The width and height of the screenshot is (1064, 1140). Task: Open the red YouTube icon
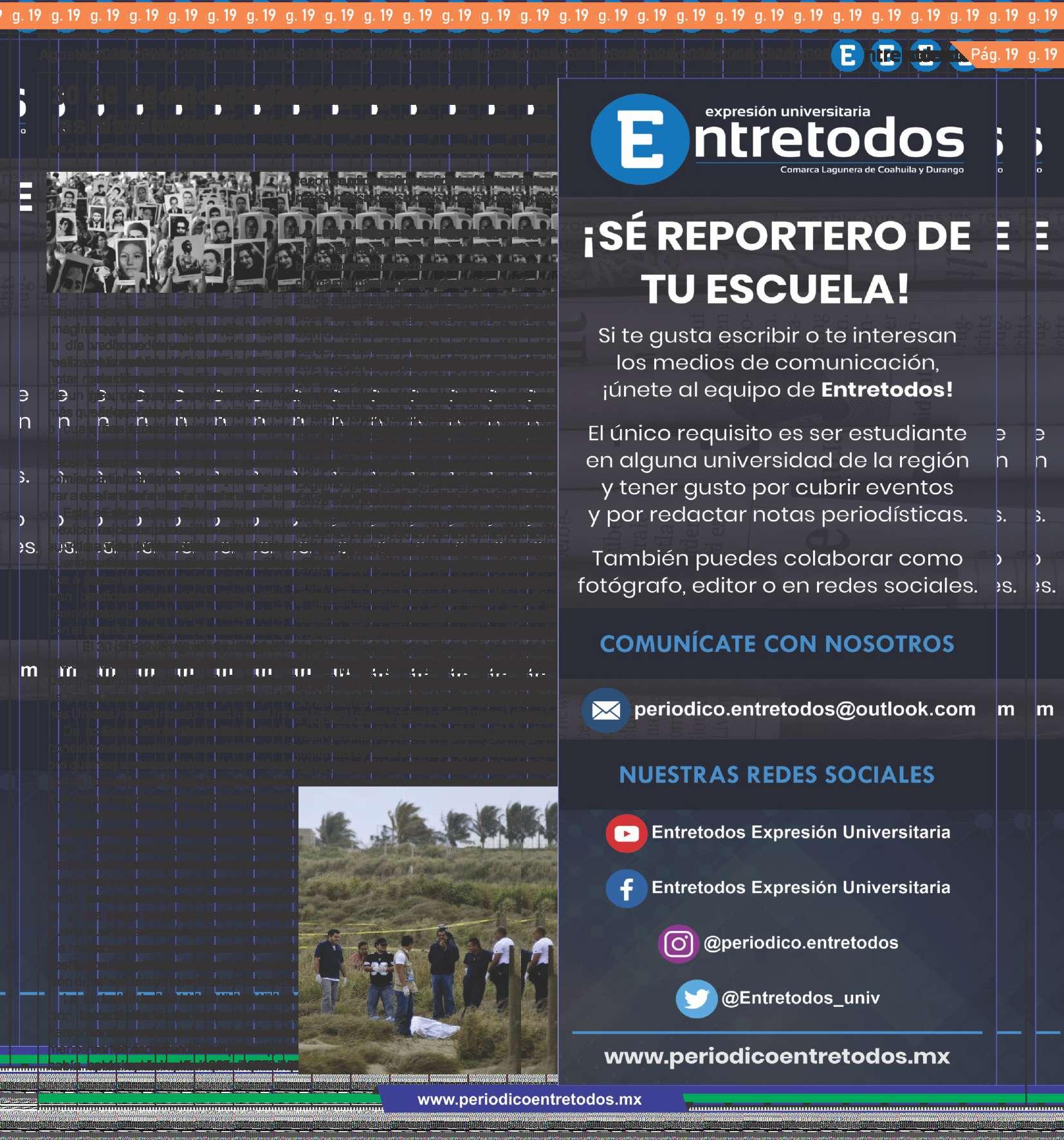click(x=626, y=833)
